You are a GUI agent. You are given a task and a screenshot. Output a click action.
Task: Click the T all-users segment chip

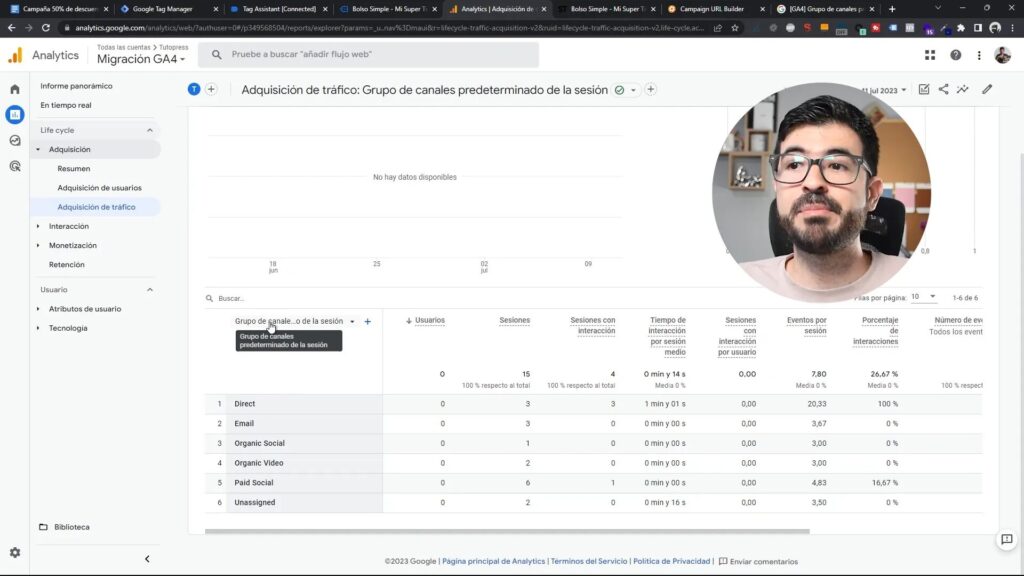pos(194,89)
